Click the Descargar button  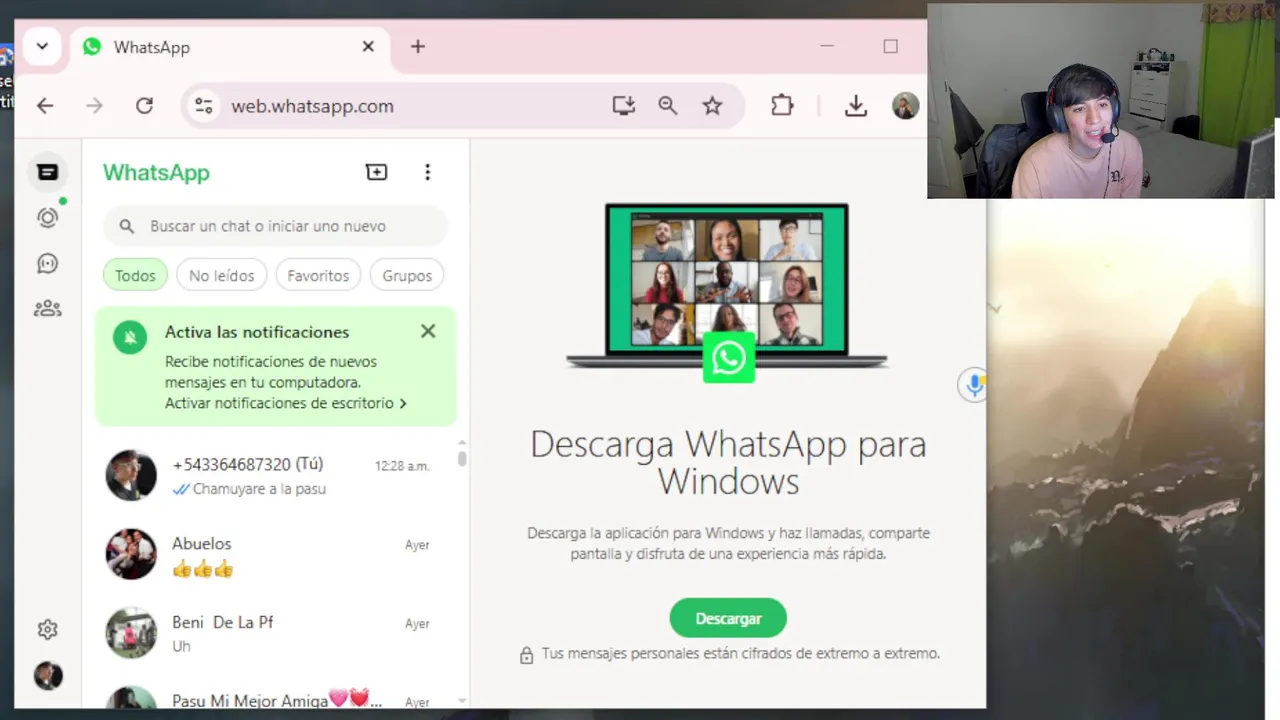point(728,618)
